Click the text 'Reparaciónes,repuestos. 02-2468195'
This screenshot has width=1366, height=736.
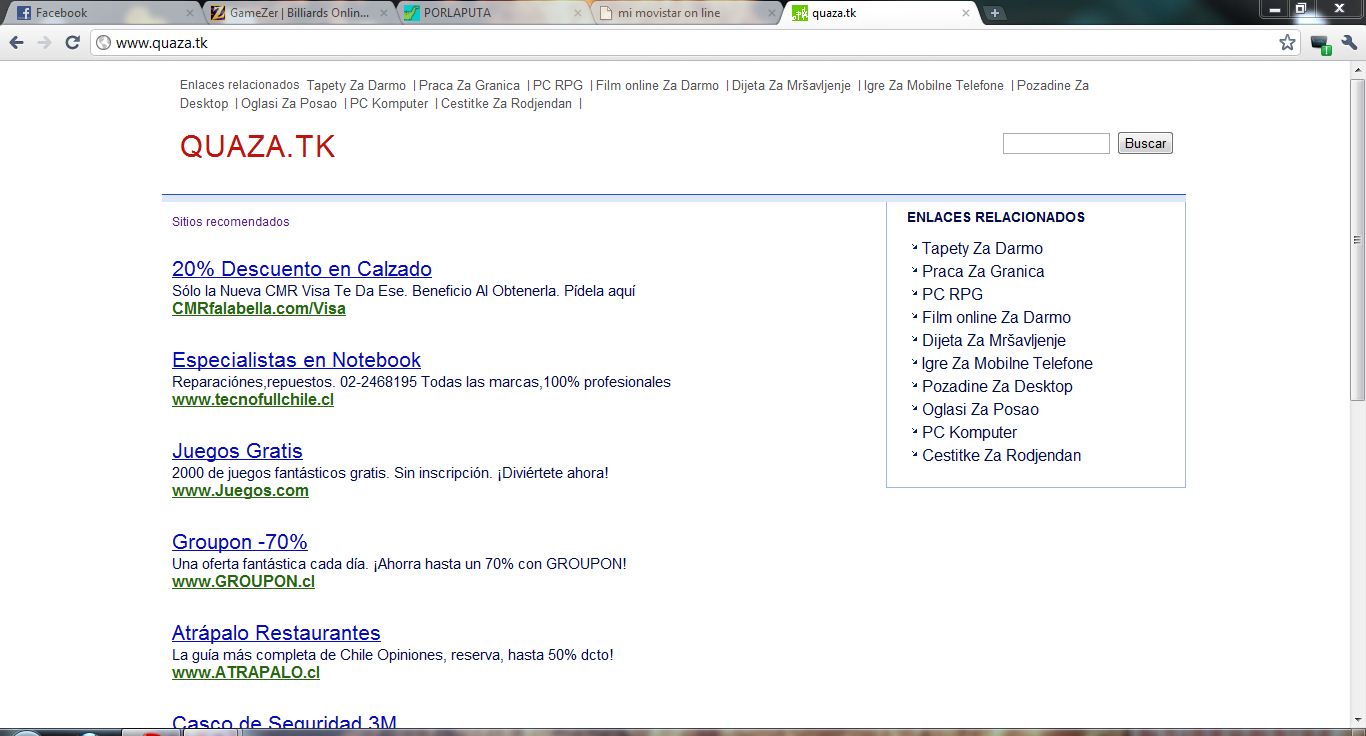point(294,382)
